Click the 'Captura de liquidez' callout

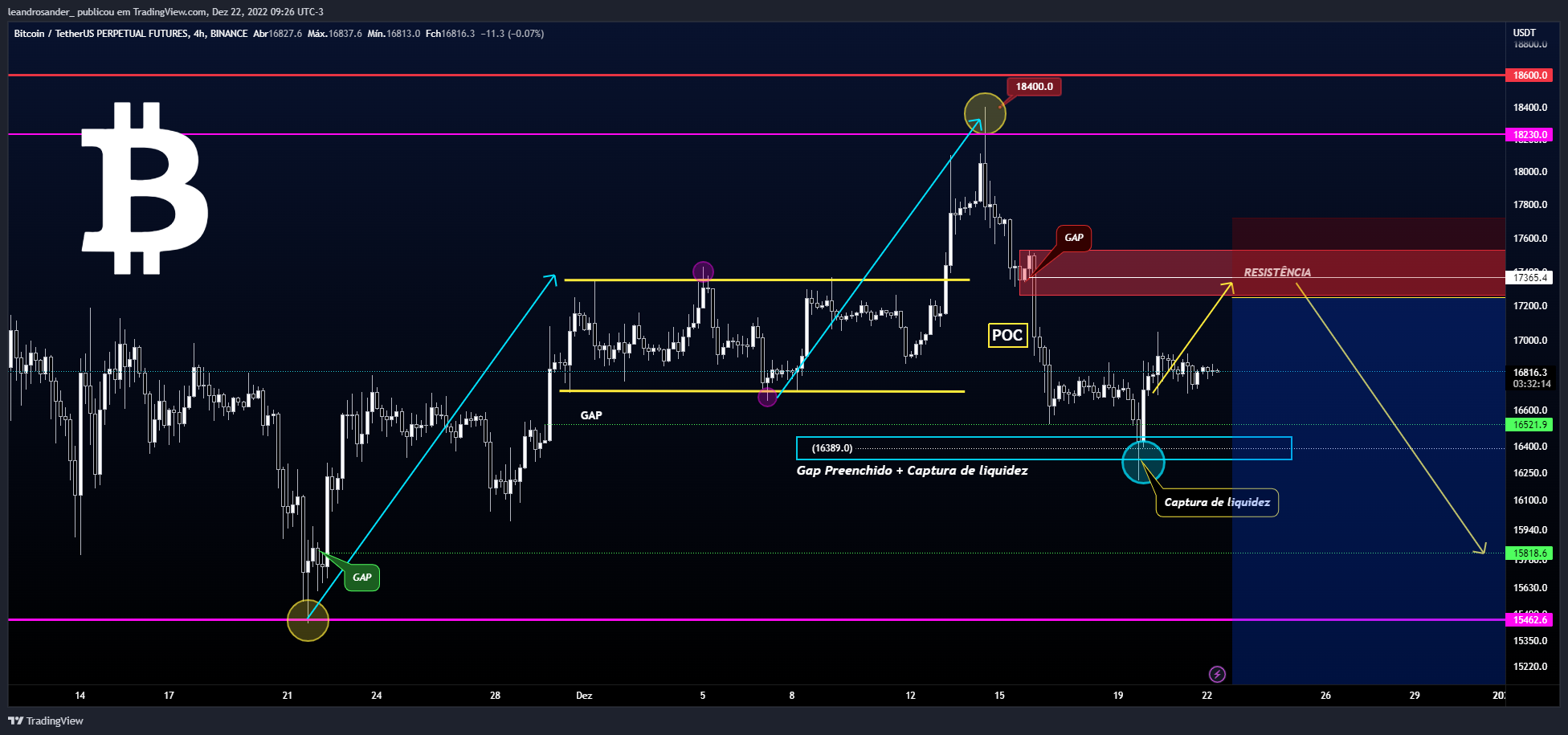1217,503
